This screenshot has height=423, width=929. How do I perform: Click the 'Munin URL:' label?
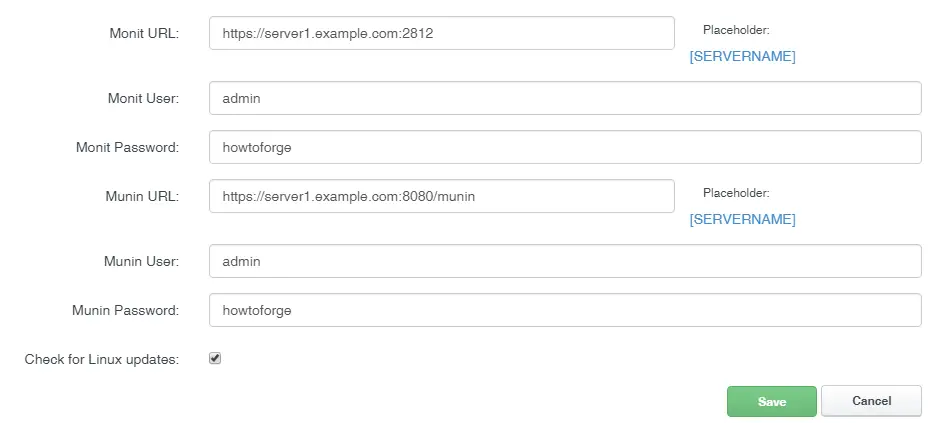tap(142, 196)
